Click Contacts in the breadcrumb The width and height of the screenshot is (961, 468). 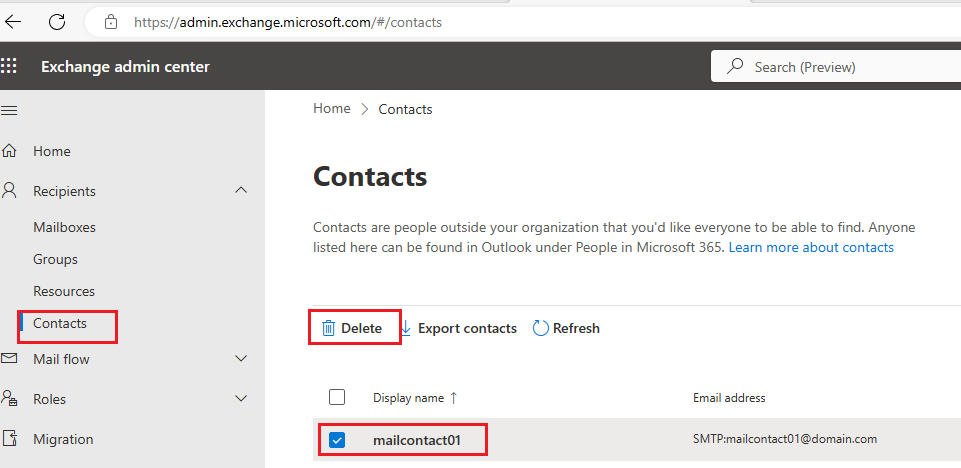tap(405, 109)
